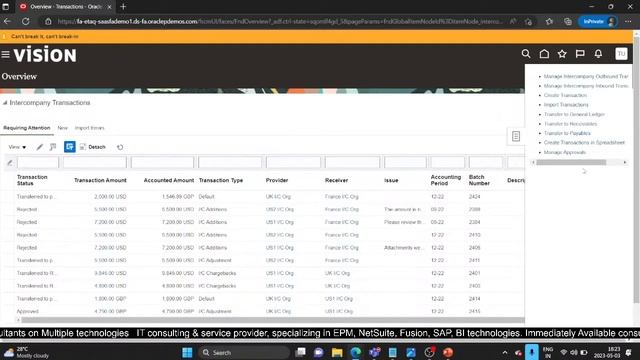640x360 pixels.
Task: Open Favorites star icon in header
Action: click(562, 54)
